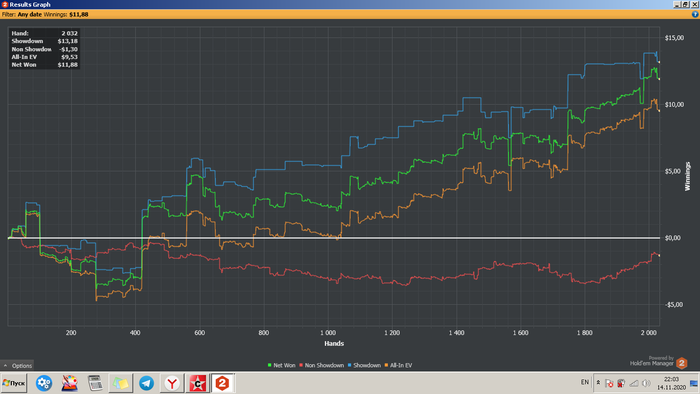Click the Winnings vertical axis title
Image resolution: width=700 pixels, height=394 pixels.
(688, 176)
